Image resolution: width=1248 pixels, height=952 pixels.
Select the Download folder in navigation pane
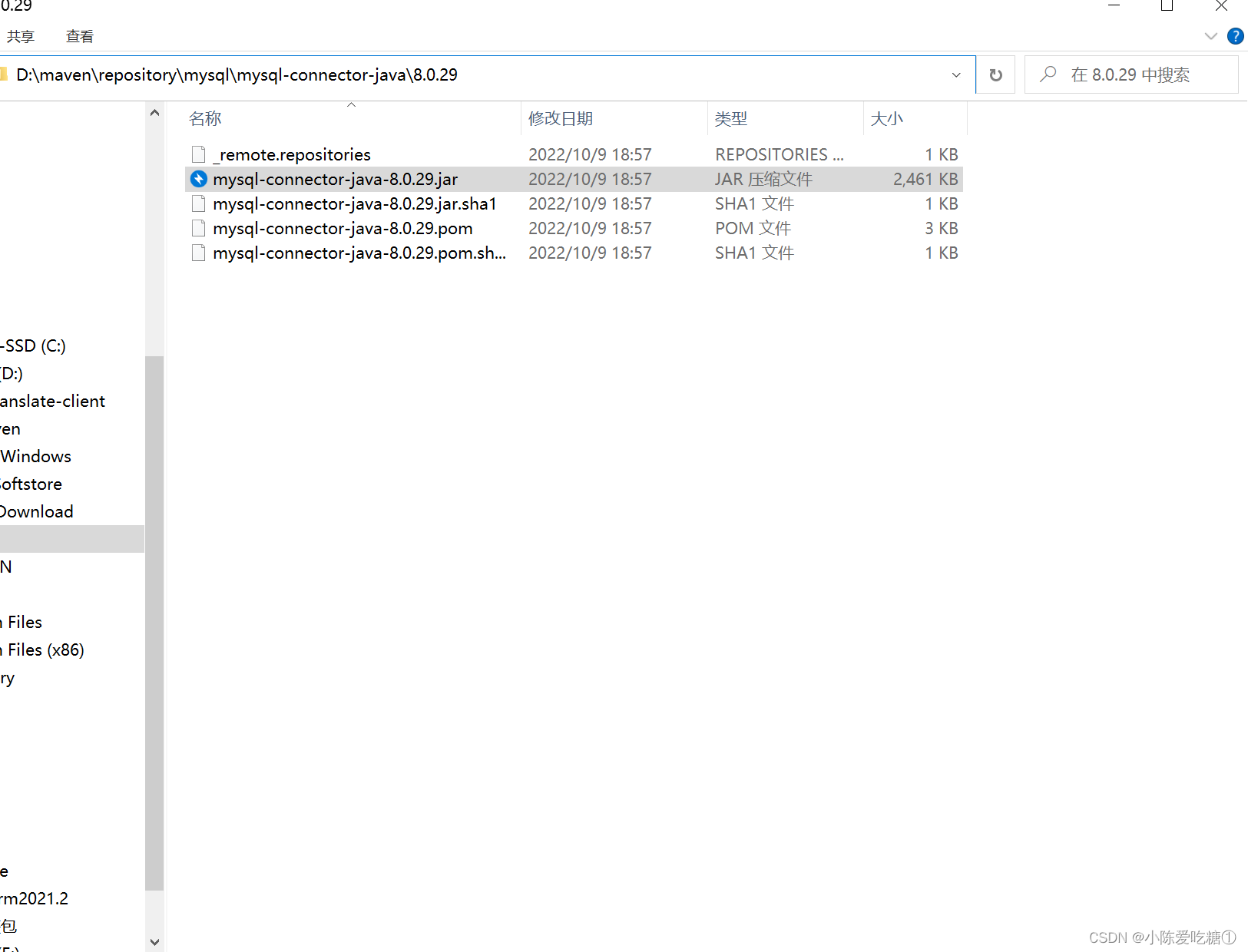[x=37, y=511]
